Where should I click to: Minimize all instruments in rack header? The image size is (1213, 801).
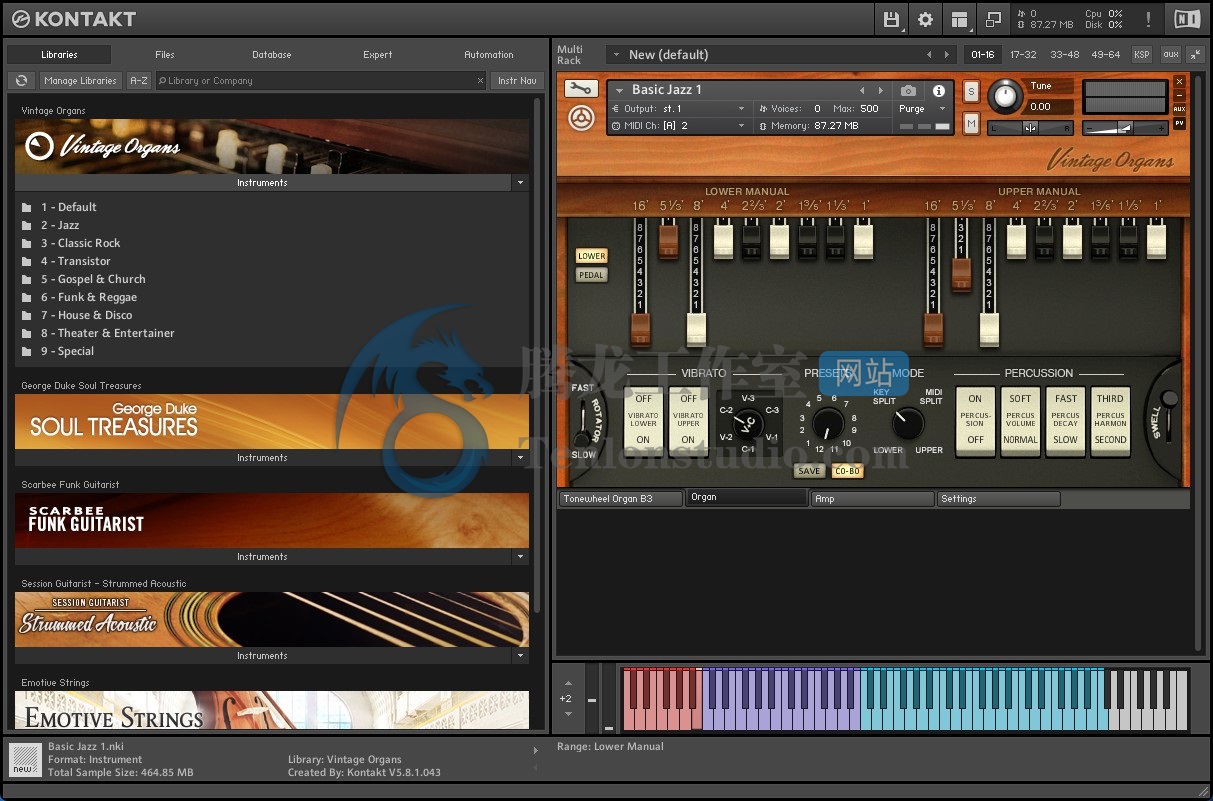pyautogui.click(x=1196, y=54)
